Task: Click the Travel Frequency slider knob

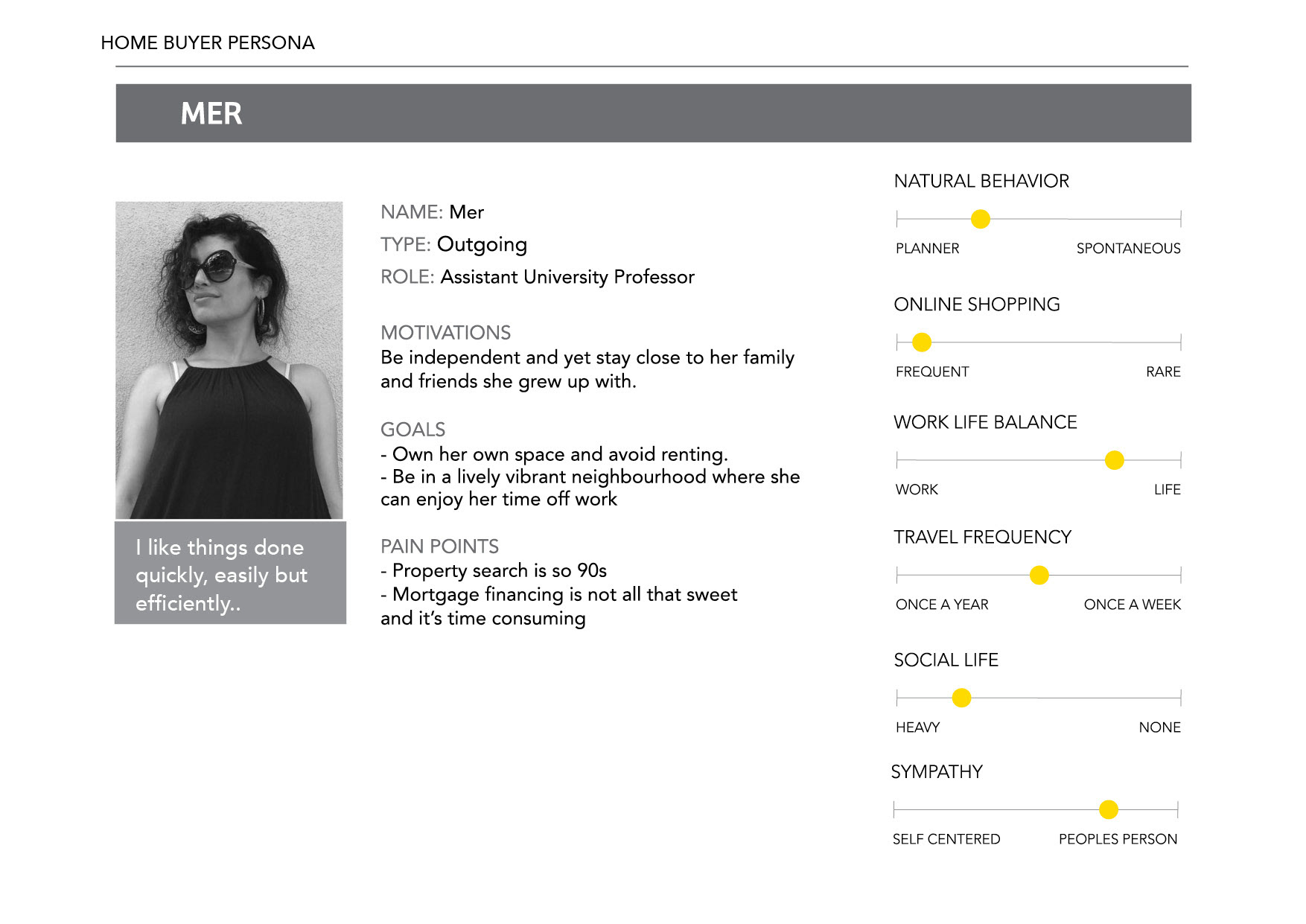Action: (x=1039, y=575)
